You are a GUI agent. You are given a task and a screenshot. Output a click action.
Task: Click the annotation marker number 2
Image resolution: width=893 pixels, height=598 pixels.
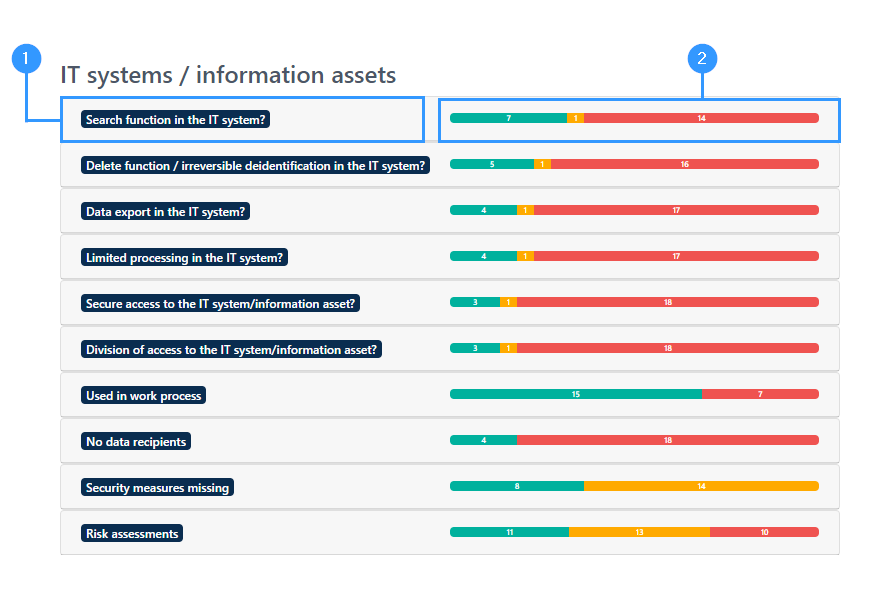click(702, 59)
